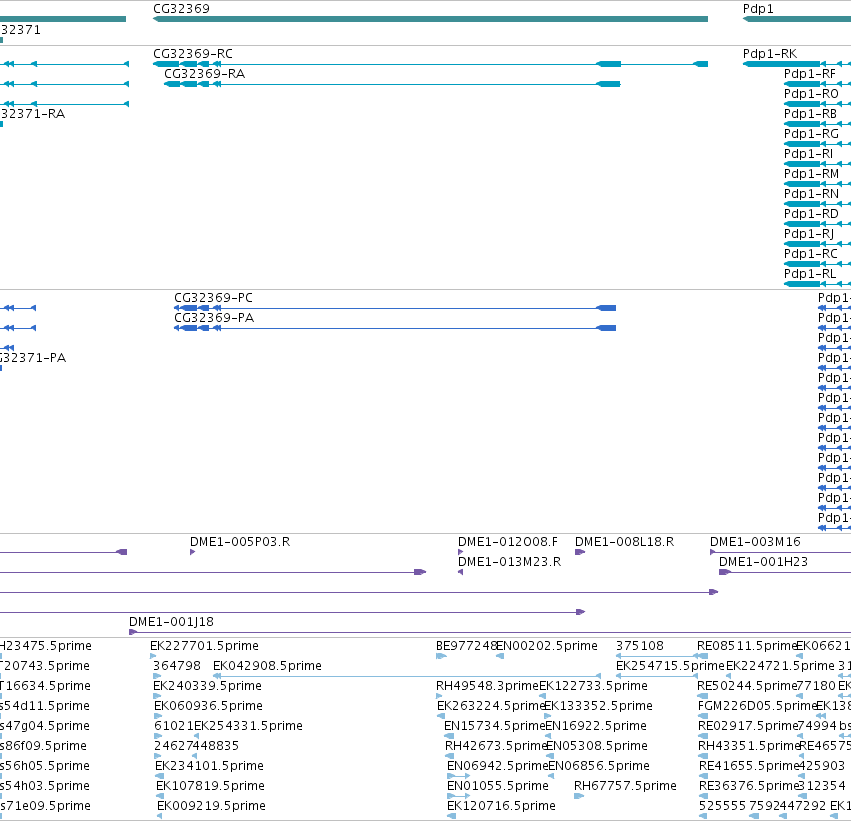
Task: Click EST EK240339.5prime
Action: coord(207,686)
